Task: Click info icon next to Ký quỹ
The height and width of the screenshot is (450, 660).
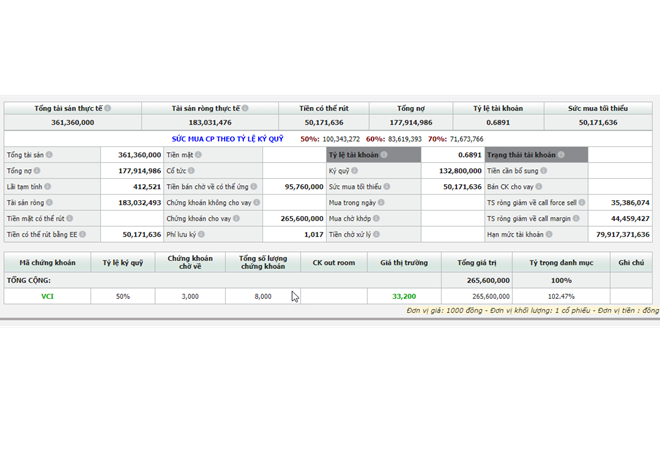Action: [355, 171]
